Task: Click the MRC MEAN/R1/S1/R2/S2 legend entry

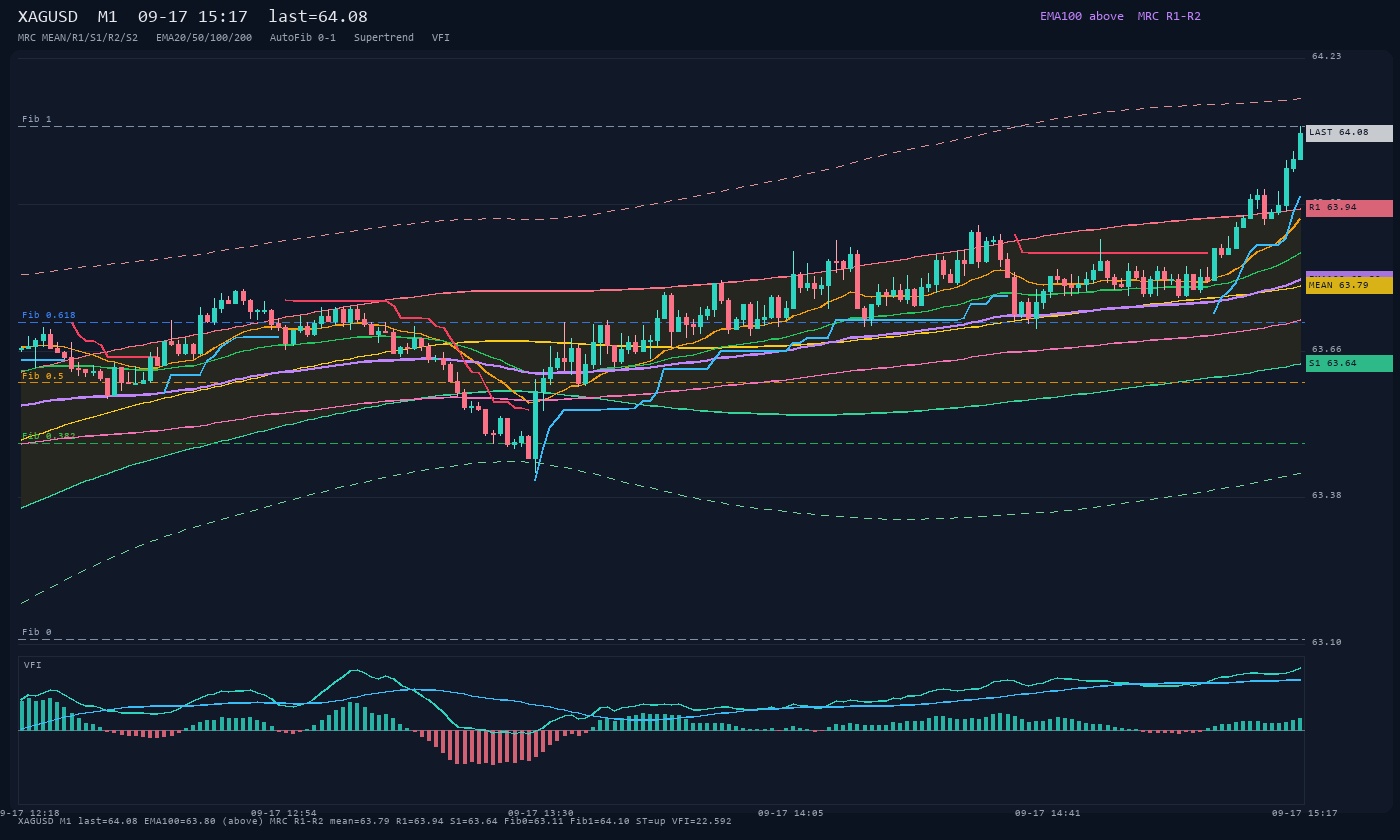Action: [x=78, y=37]
